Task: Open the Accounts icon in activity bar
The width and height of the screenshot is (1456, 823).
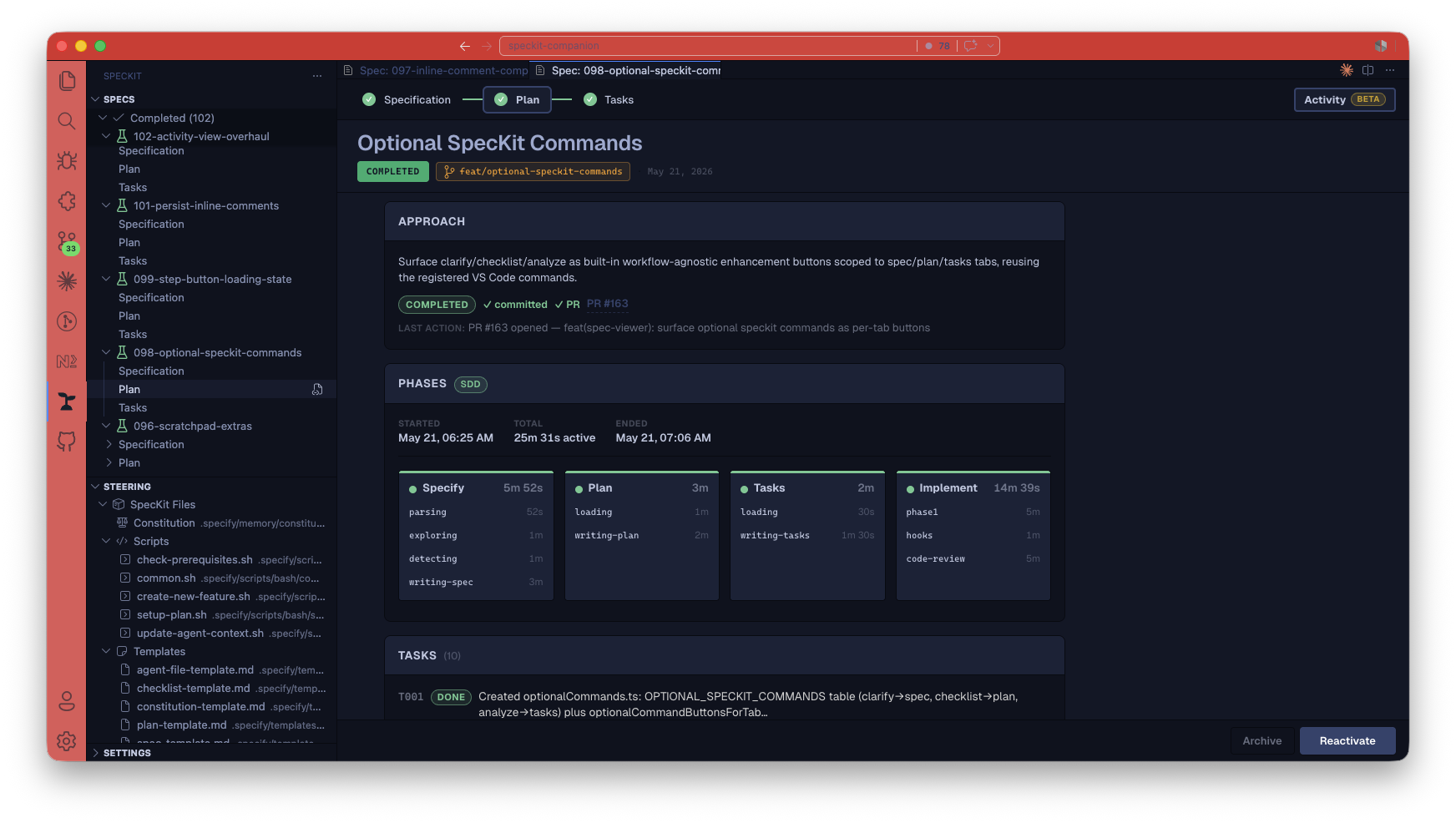Action: 67,701
